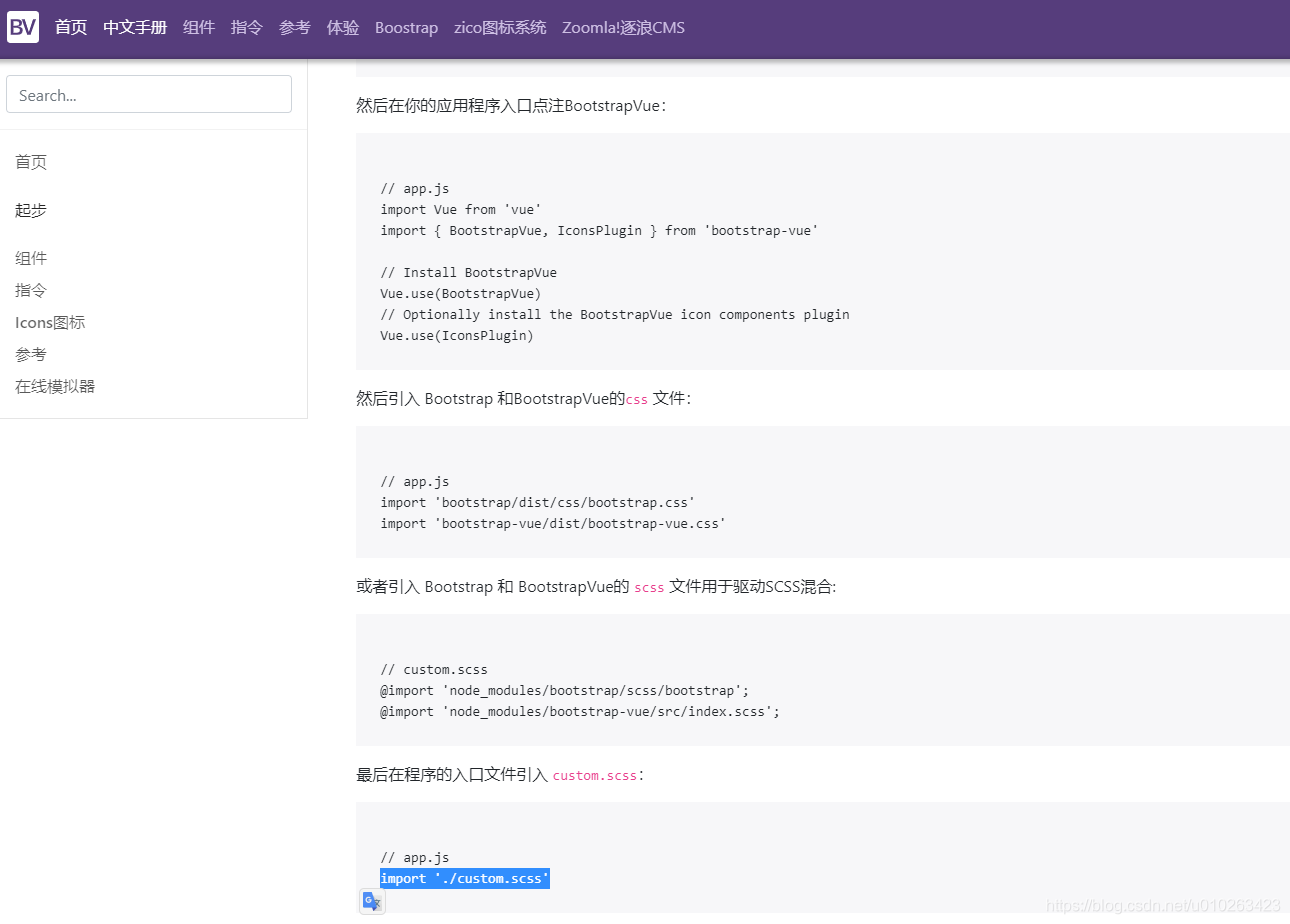
Task: Open the Zoomla!逐浪CMS link
Action: [x=623, y=27]
